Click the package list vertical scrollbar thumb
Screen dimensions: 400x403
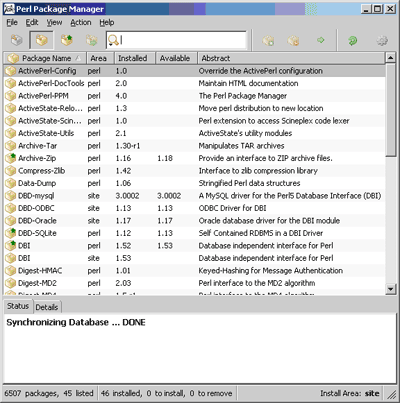[x=390, y=110]
